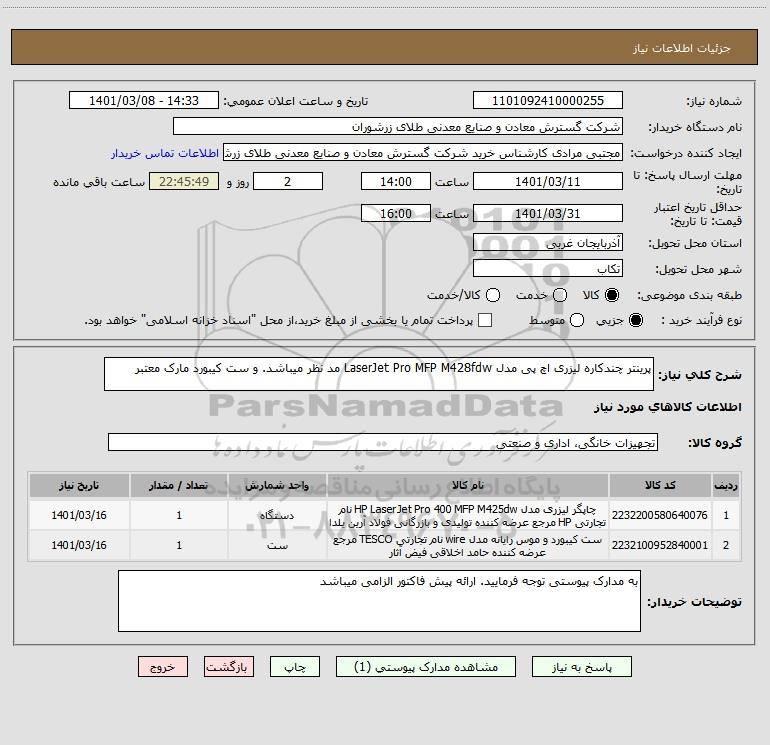Click the واحد شمارش column header
The width and height of the screenshot is (770, 745).
pyautogui.click(x=277, y=486)
